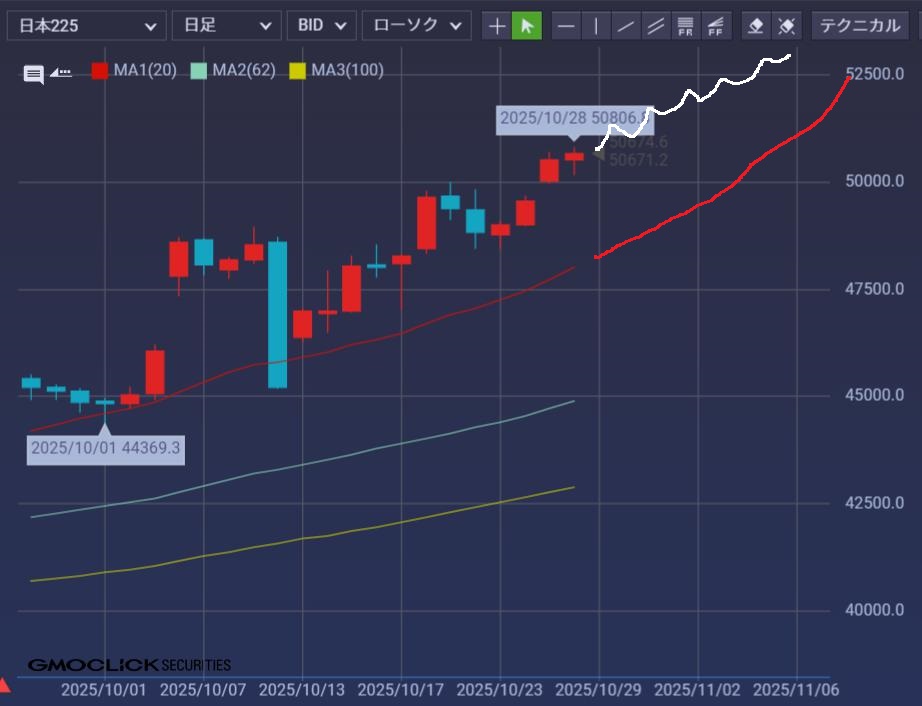Click the red MA1(20) color swatch
Viewport: 922px width, 706px height.
[x=100, y=71]
